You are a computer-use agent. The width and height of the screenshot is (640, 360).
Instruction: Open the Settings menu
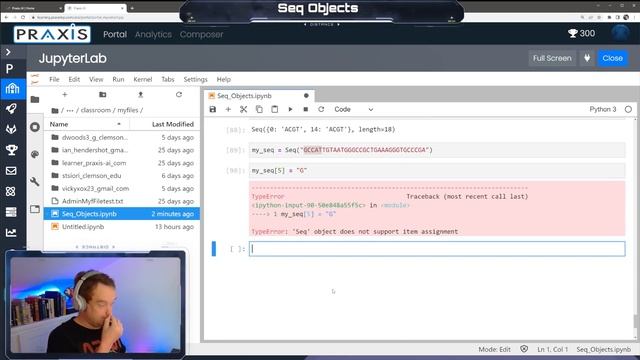click(x=195, y=79)
